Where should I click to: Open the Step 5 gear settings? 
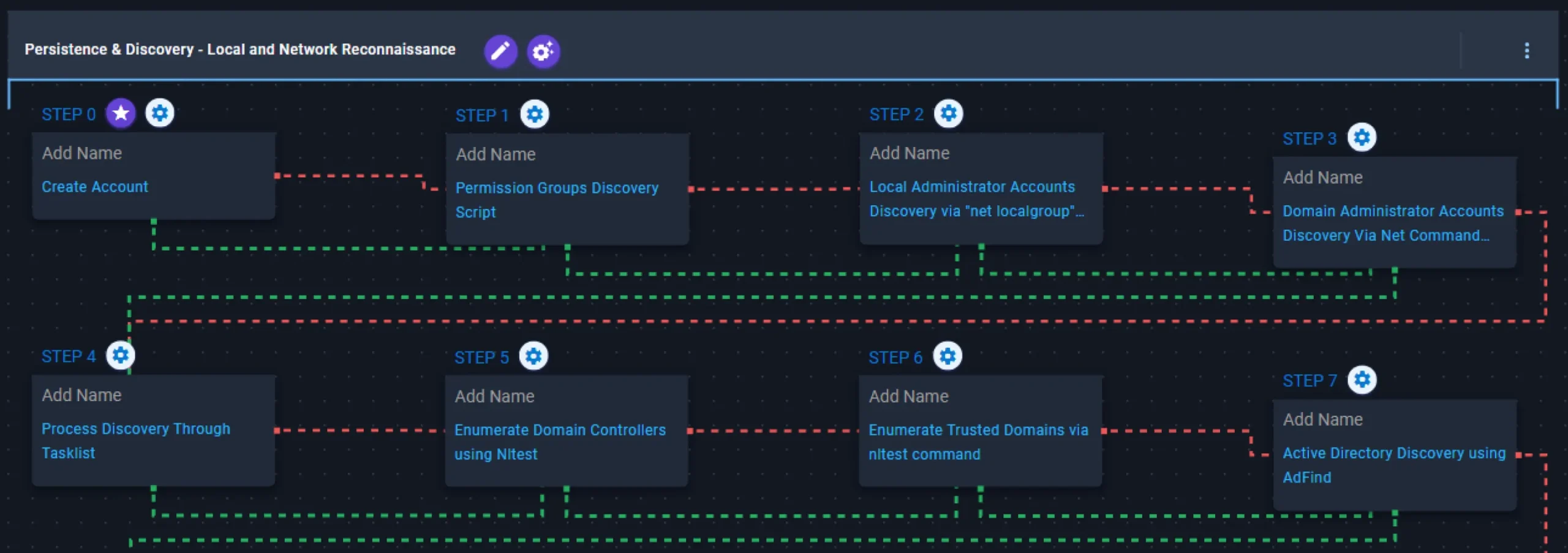coord(533,356)
